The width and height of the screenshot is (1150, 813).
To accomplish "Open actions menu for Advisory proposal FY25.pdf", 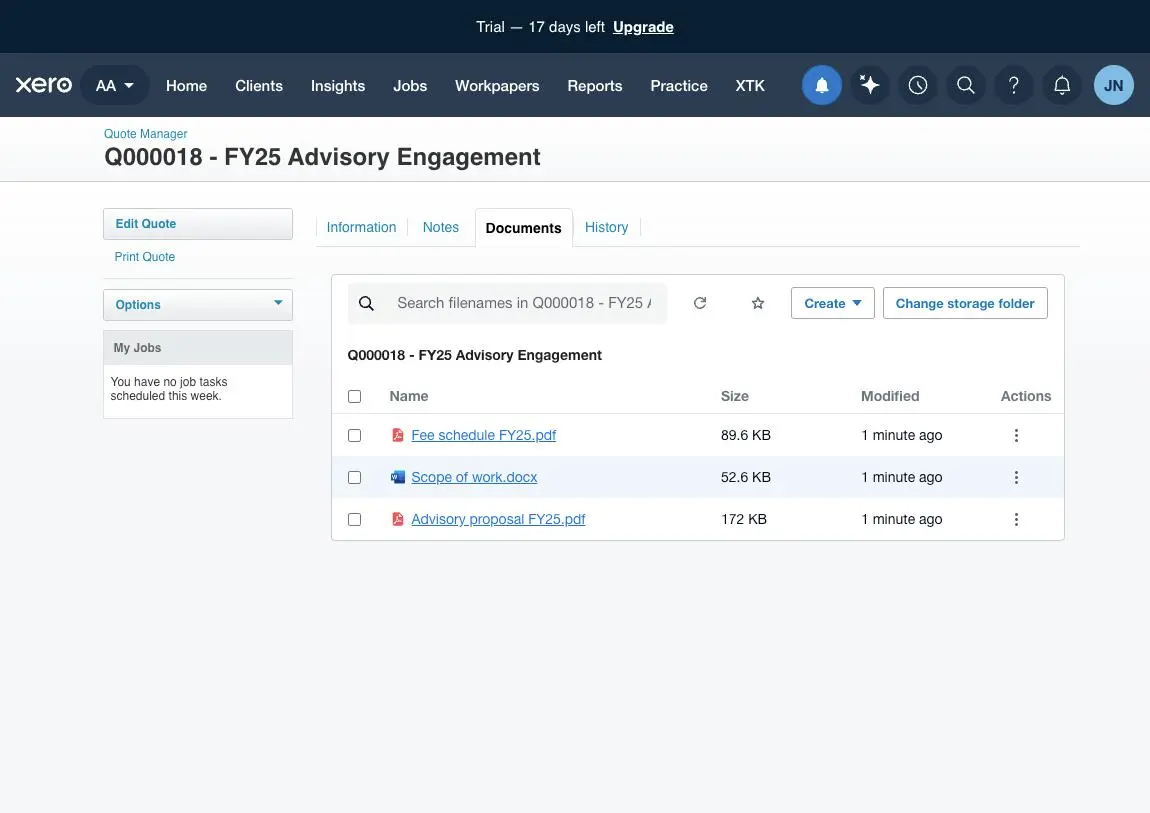I will (x=1016, y=519).
